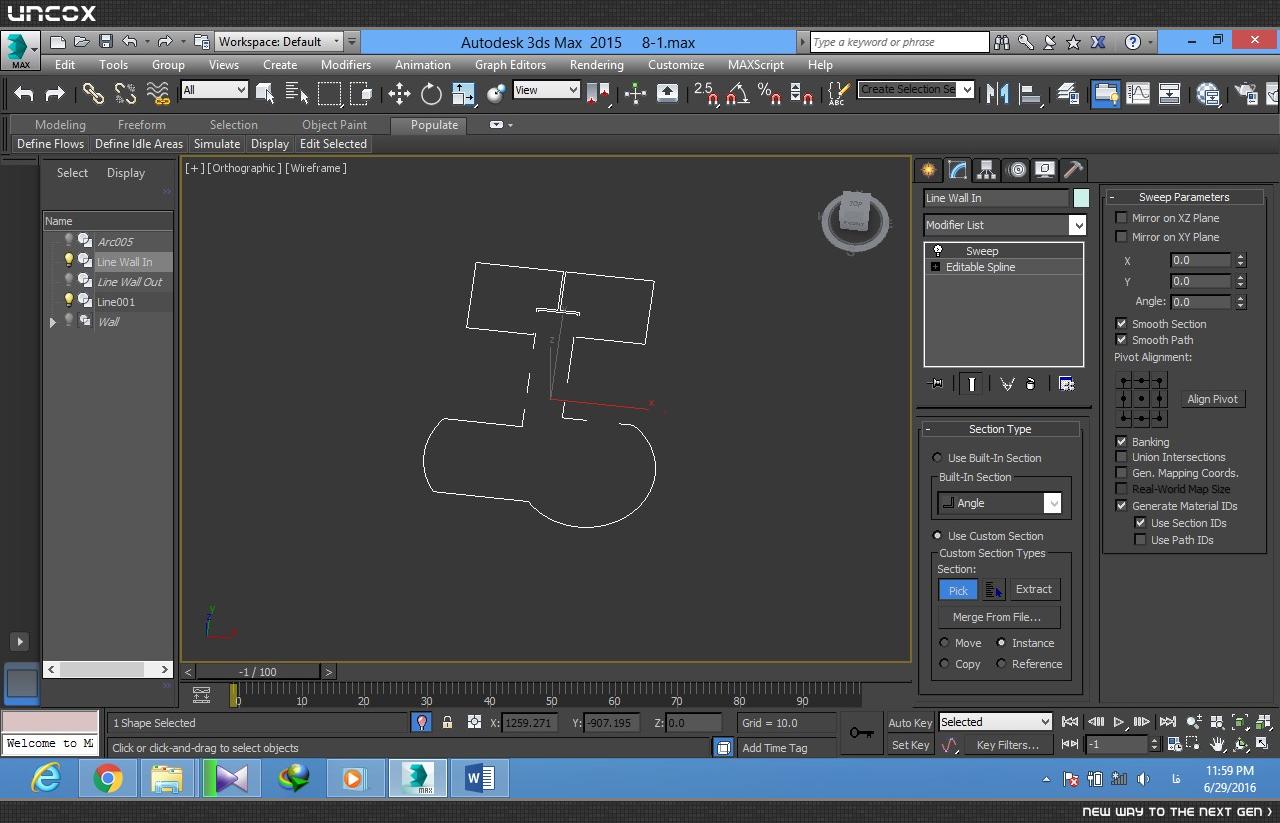Click the 3ds Max application logo button
The height and width of the screenshot is (823, 1280).
coord(20,51)
